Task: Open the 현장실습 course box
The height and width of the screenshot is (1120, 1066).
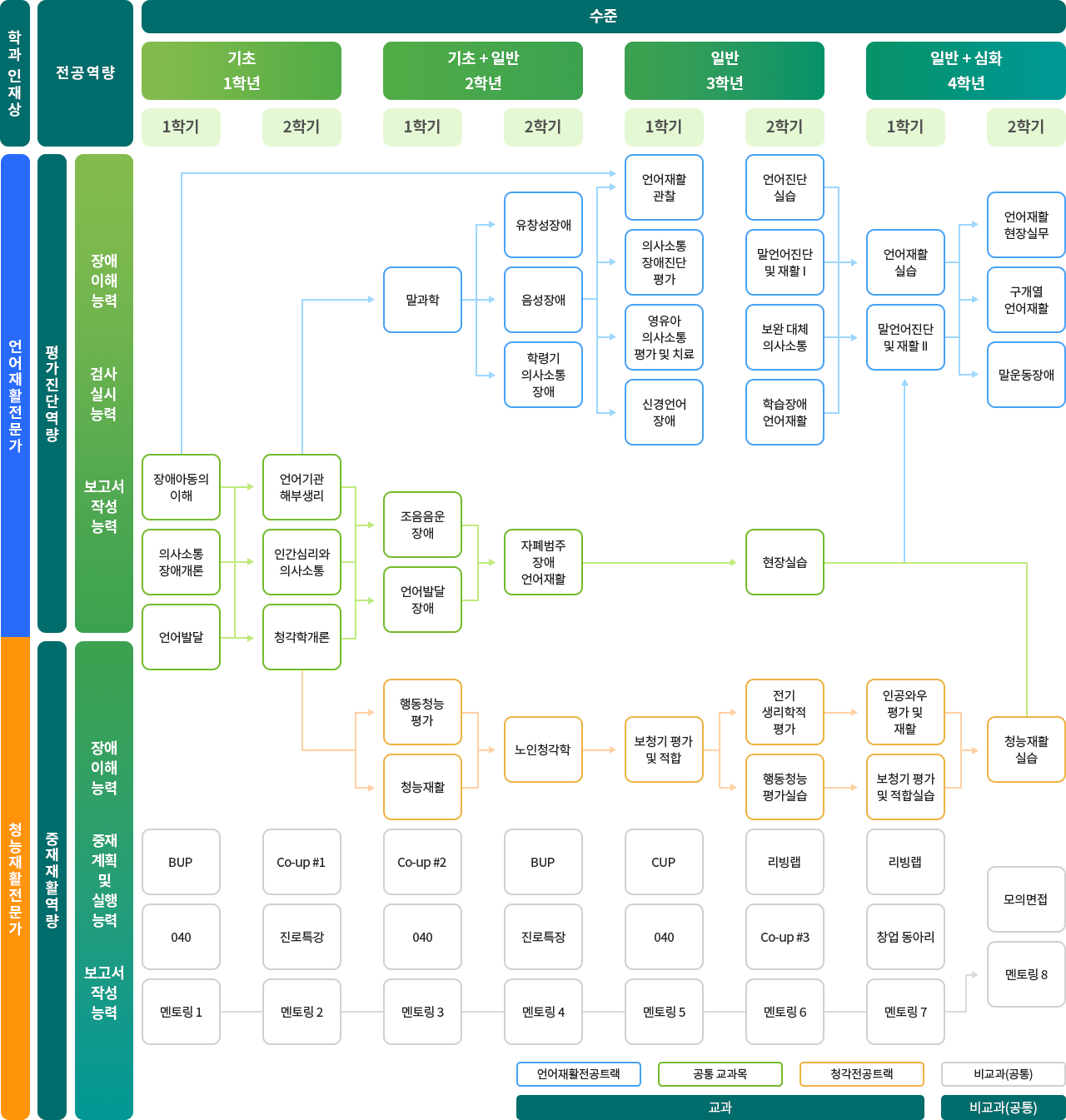Action: 785,562
